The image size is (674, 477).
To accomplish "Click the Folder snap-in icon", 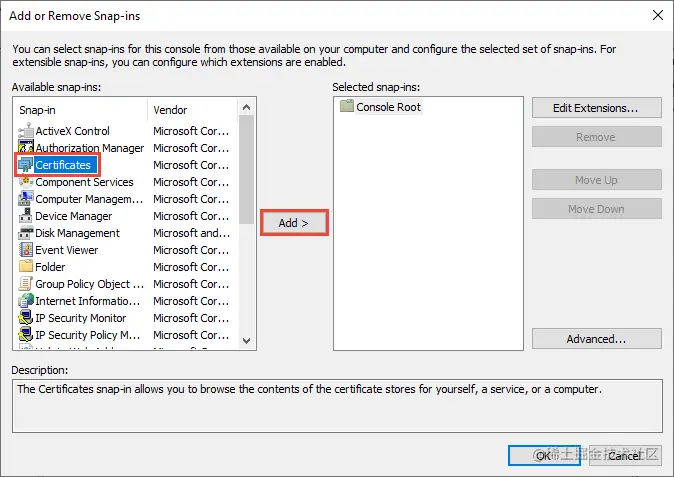I will coord(26,266).
